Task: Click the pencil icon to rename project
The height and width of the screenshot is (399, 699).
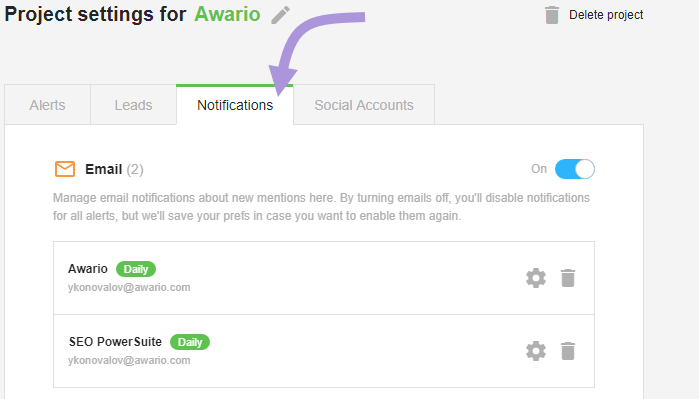Action: (x=281, y=15)
